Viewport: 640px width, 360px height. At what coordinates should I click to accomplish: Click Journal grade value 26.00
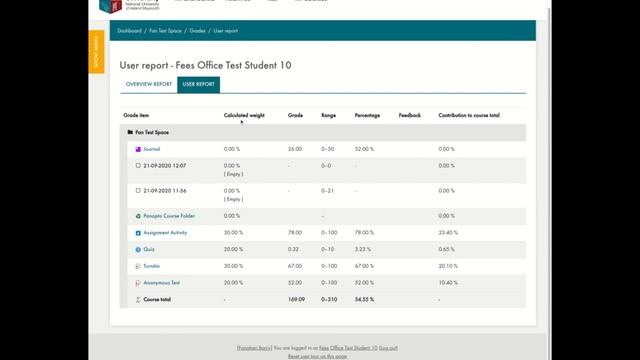(295, 149)
